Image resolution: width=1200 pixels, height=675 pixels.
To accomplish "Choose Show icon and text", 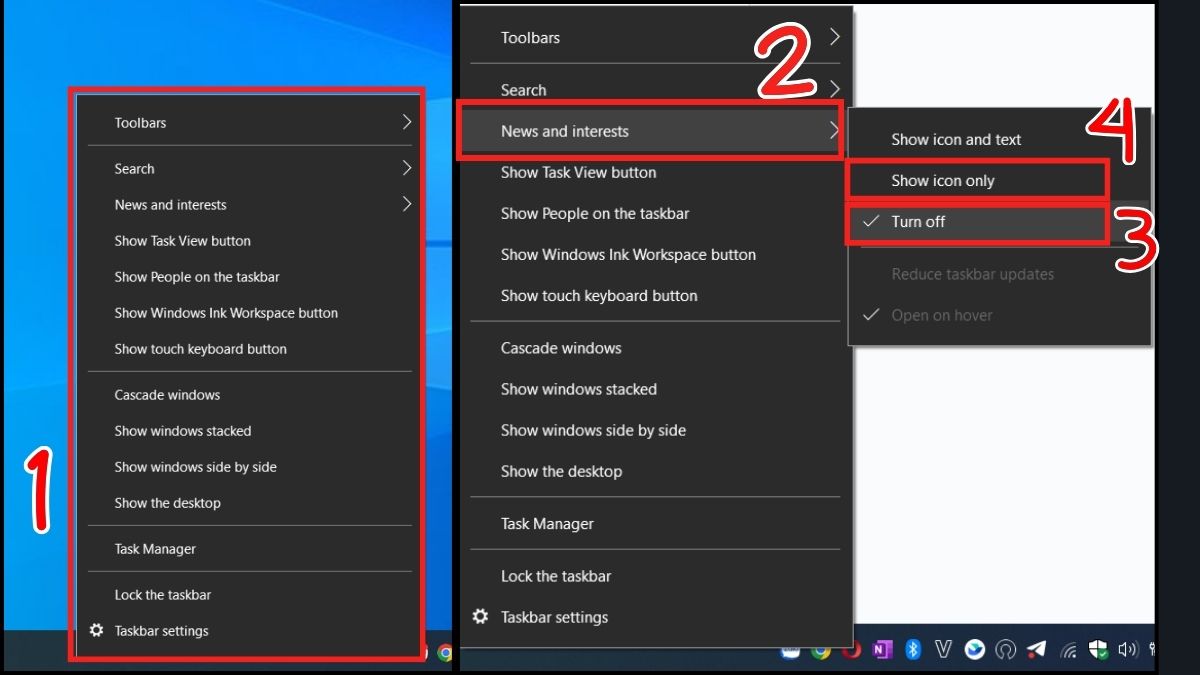I will (x=956, y=139).
